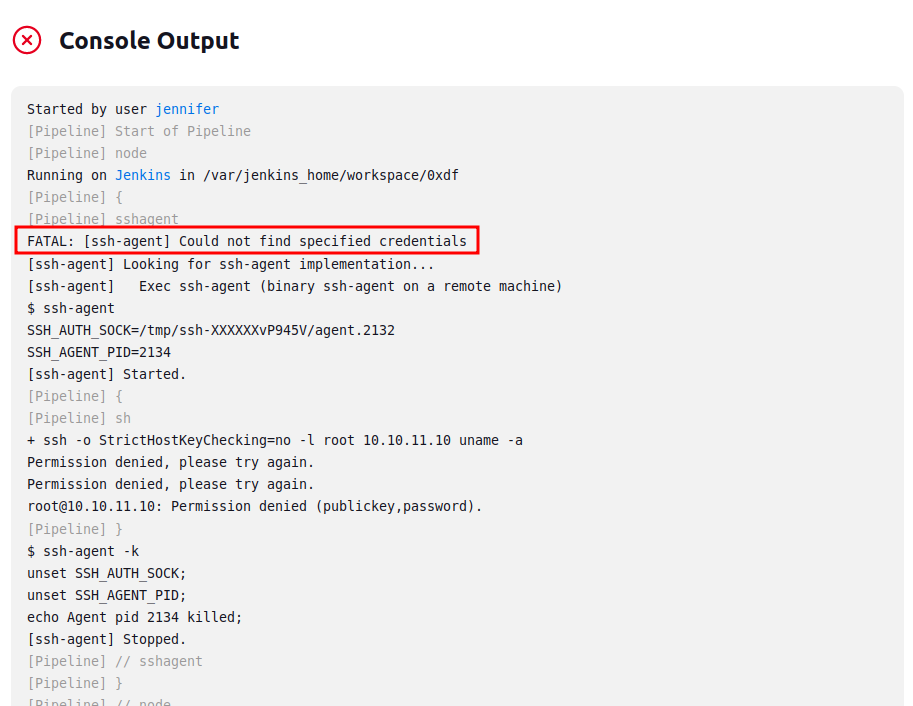
Task: Click the root@10.10.11.10 permission denied line
Action: [x=255, y=506]
